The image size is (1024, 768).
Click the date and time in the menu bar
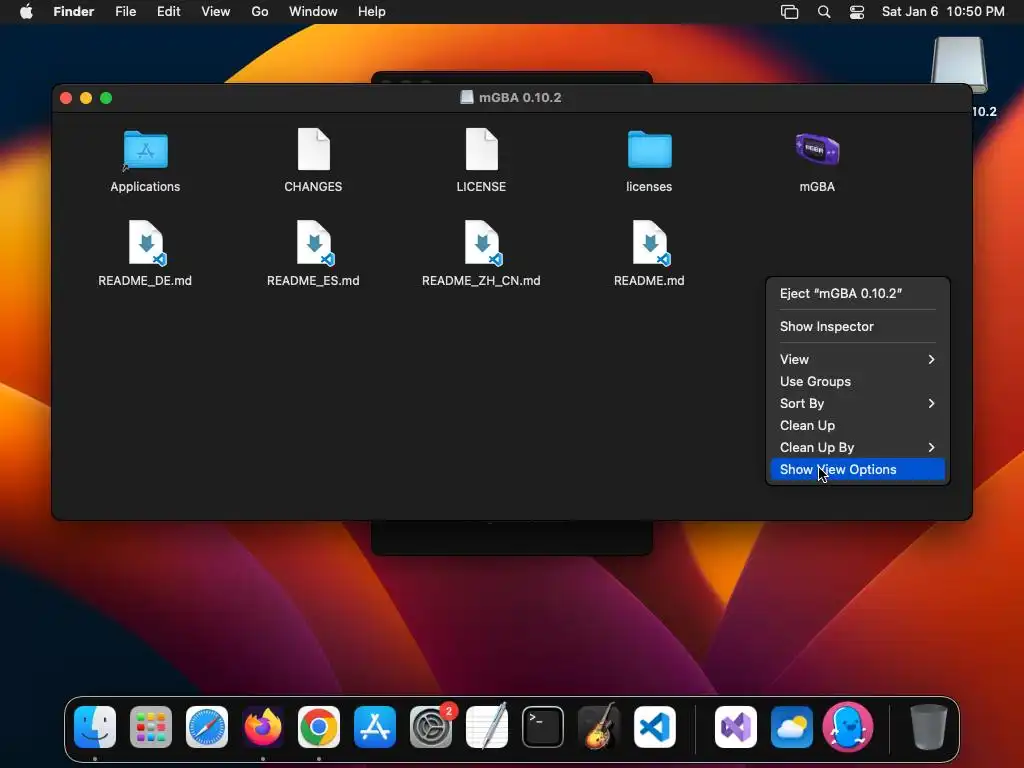coord(943,12)
